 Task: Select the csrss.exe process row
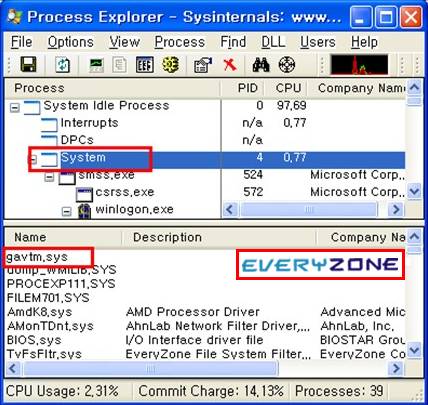205,192
